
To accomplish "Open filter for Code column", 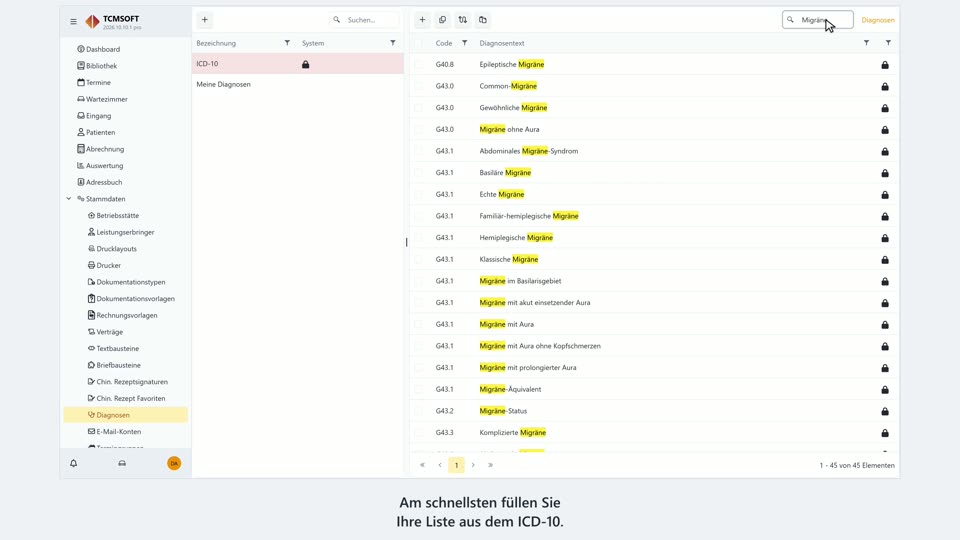I will [x=465, y=43].
